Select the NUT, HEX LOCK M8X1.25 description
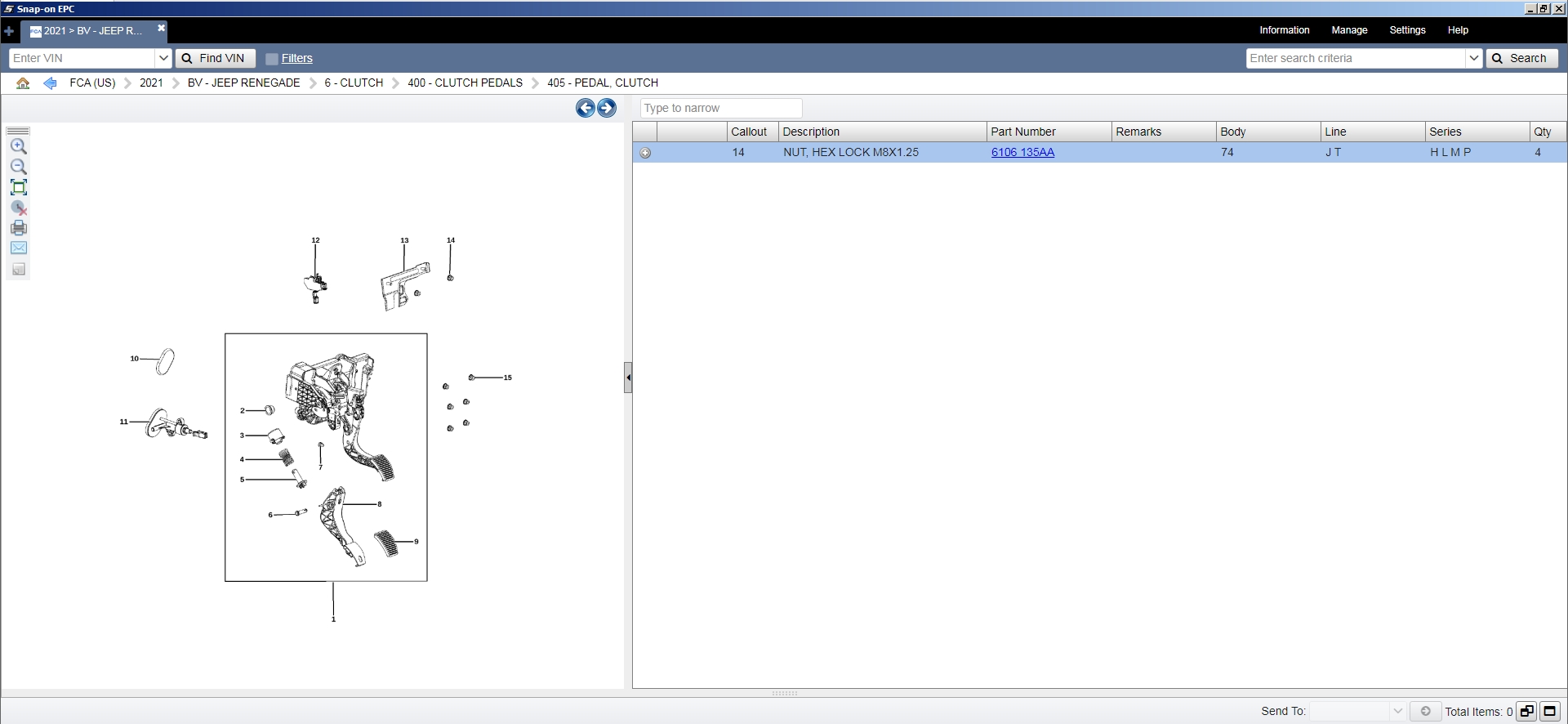 tap(851, 153)
